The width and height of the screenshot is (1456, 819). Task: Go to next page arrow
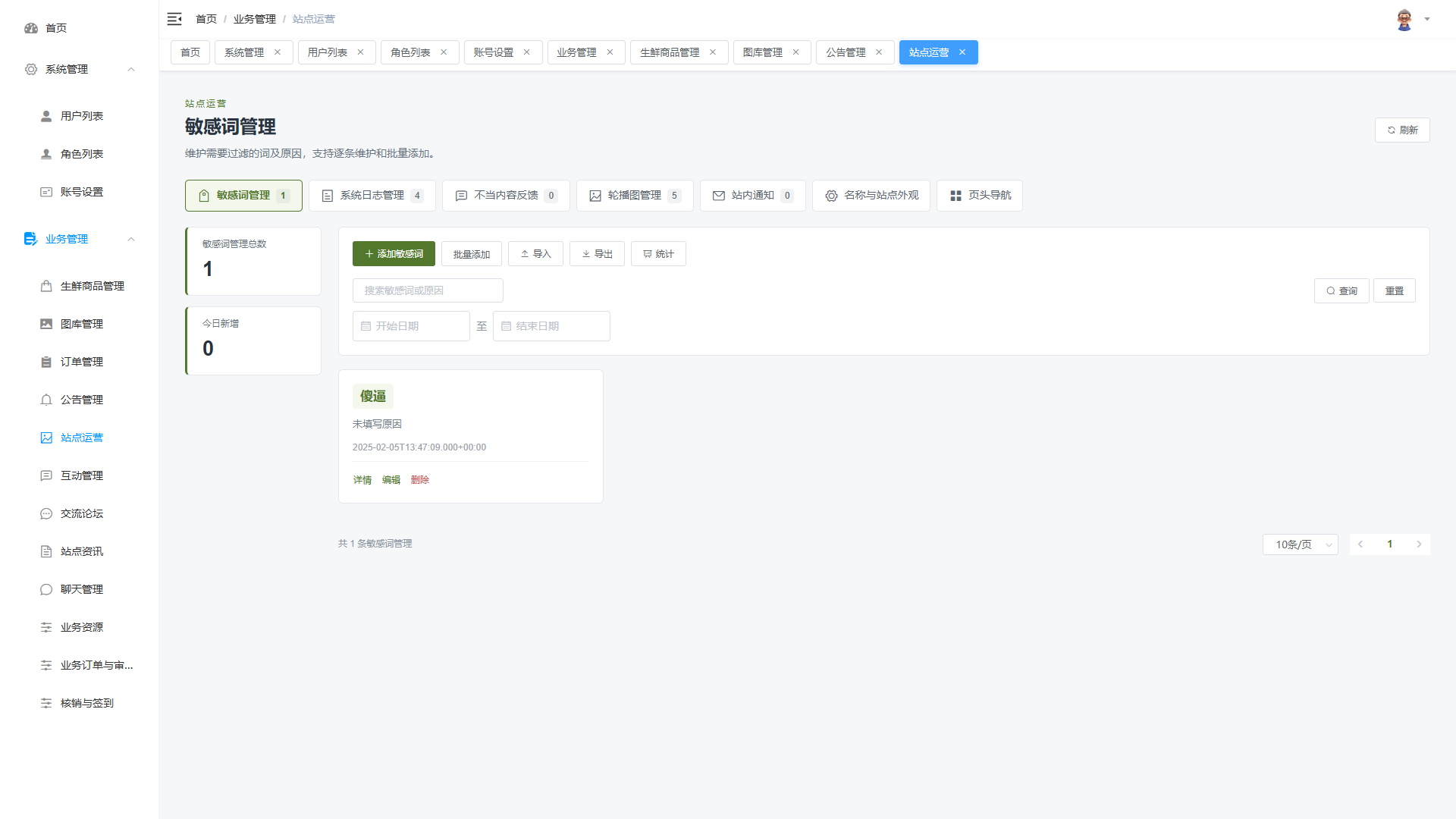tap(1419, 544)
